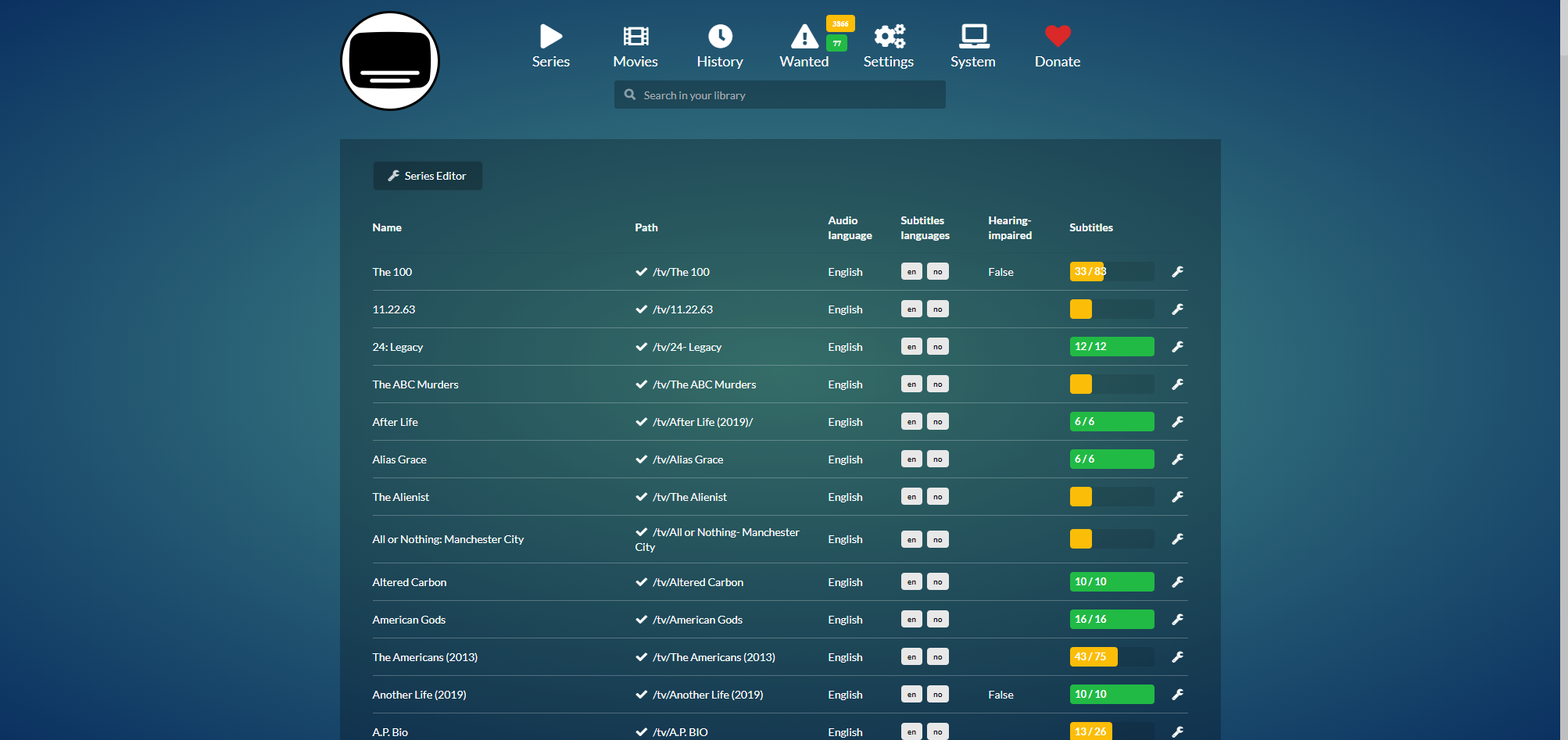1568x740 pixels.
Task: Open the Series section
Action: pyautogui.click(x=550, y=46)
